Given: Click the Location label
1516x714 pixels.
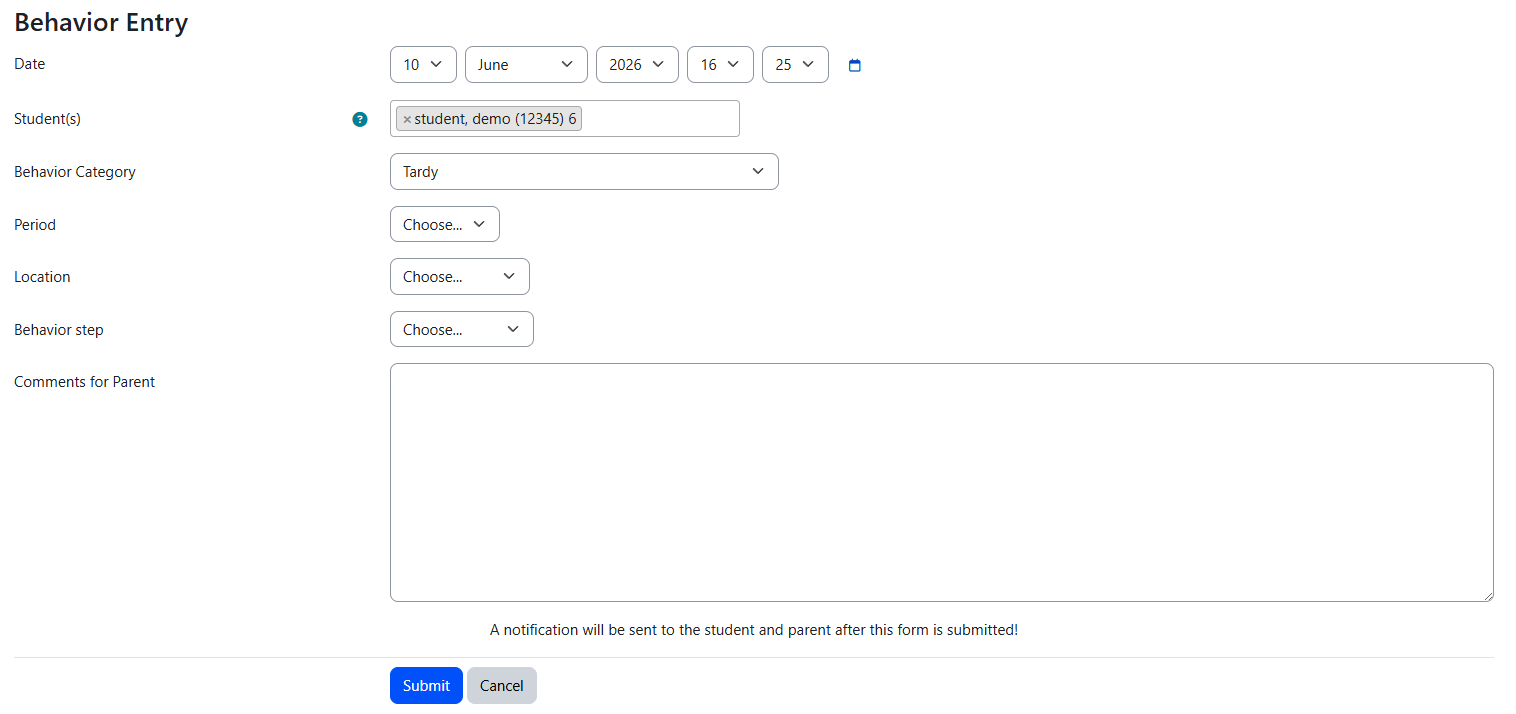Looking at the screenshot, I should [42, 277].
